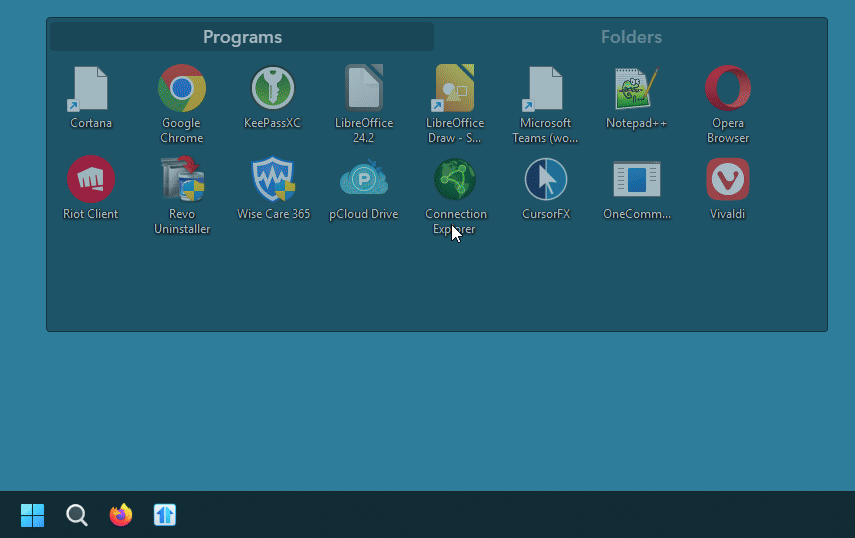The height and width of the screenshot is (538, 855).
Task: Open the Cortana shortcut
Action: pos(90,90)
